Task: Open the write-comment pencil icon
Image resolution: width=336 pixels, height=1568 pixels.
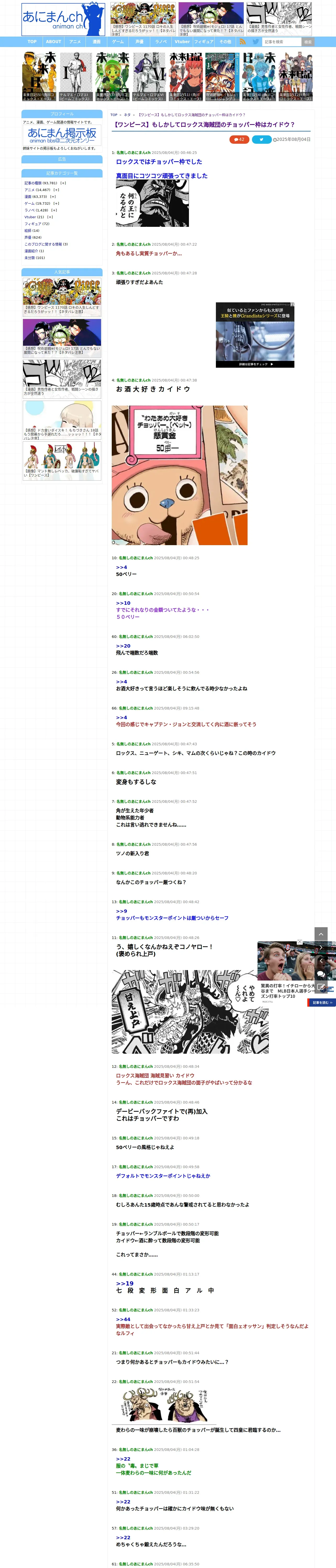Action: [x=321, y=987]
